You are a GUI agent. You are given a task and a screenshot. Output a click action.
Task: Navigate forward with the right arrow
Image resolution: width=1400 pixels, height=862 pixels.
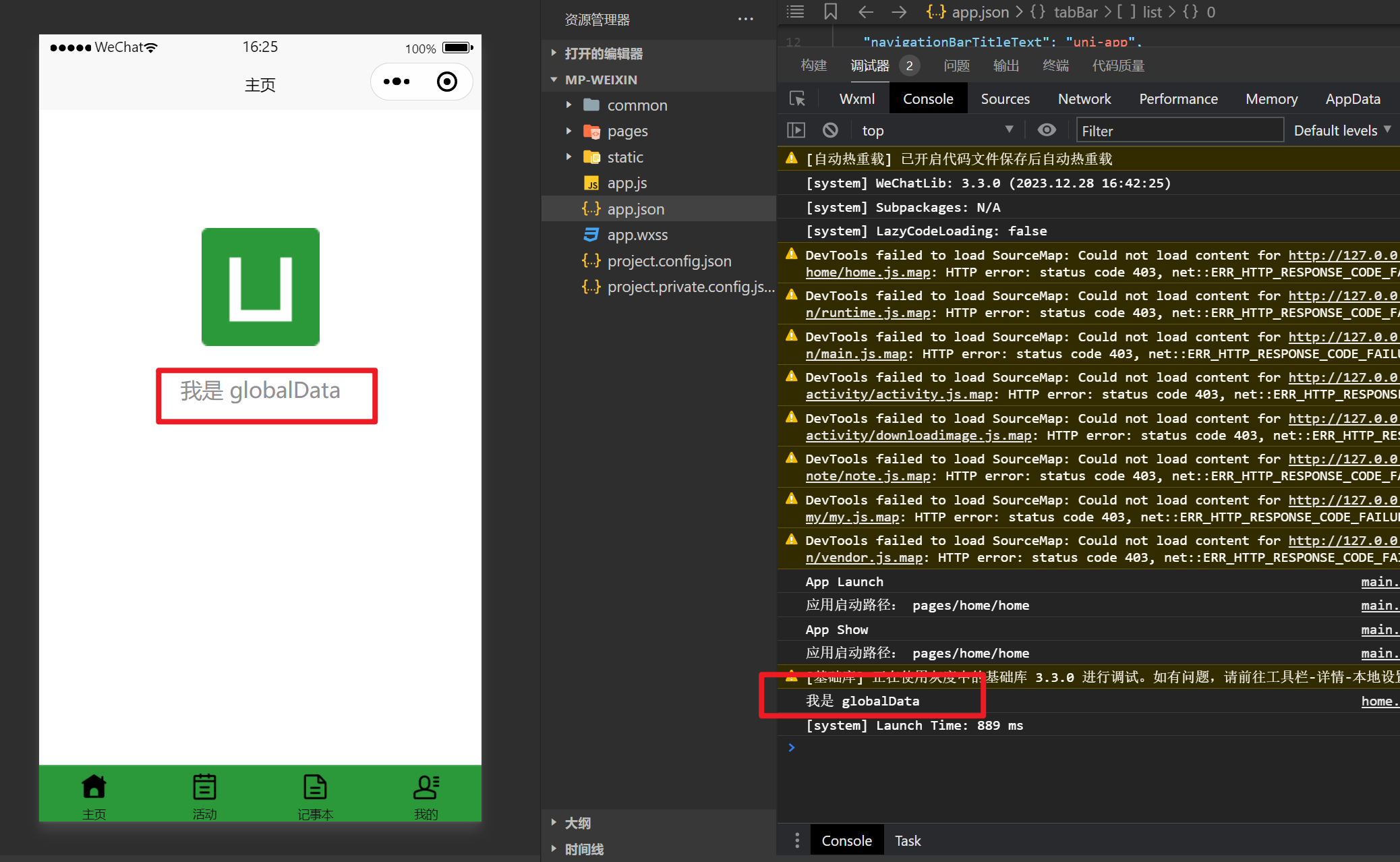point(899,11)
